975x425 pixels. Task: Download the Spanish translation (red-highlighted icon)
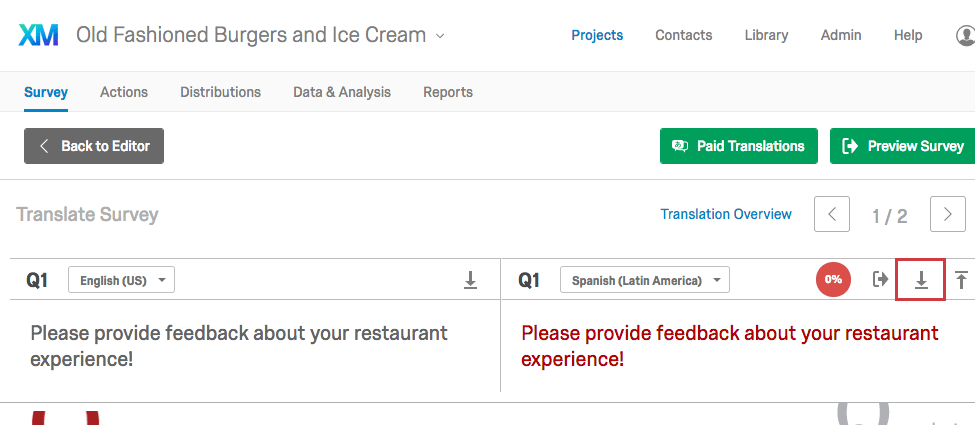click(921, 280)
